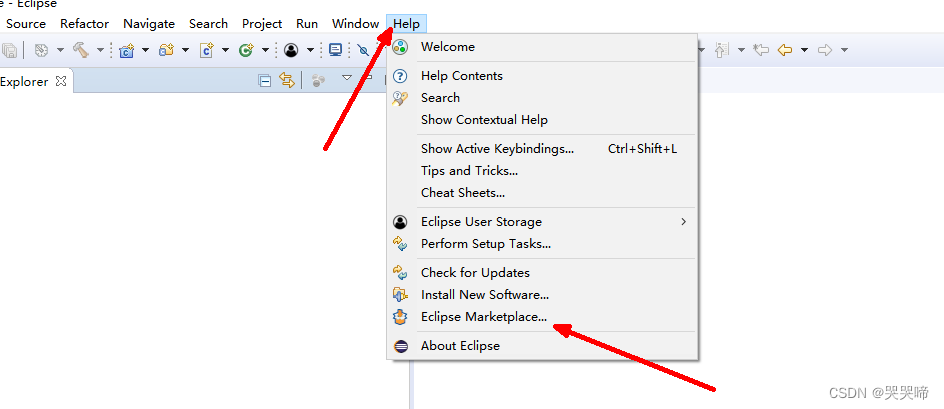944x409 pixels.
Task: Choose Check for Updates
Action: tap(542, 273)
